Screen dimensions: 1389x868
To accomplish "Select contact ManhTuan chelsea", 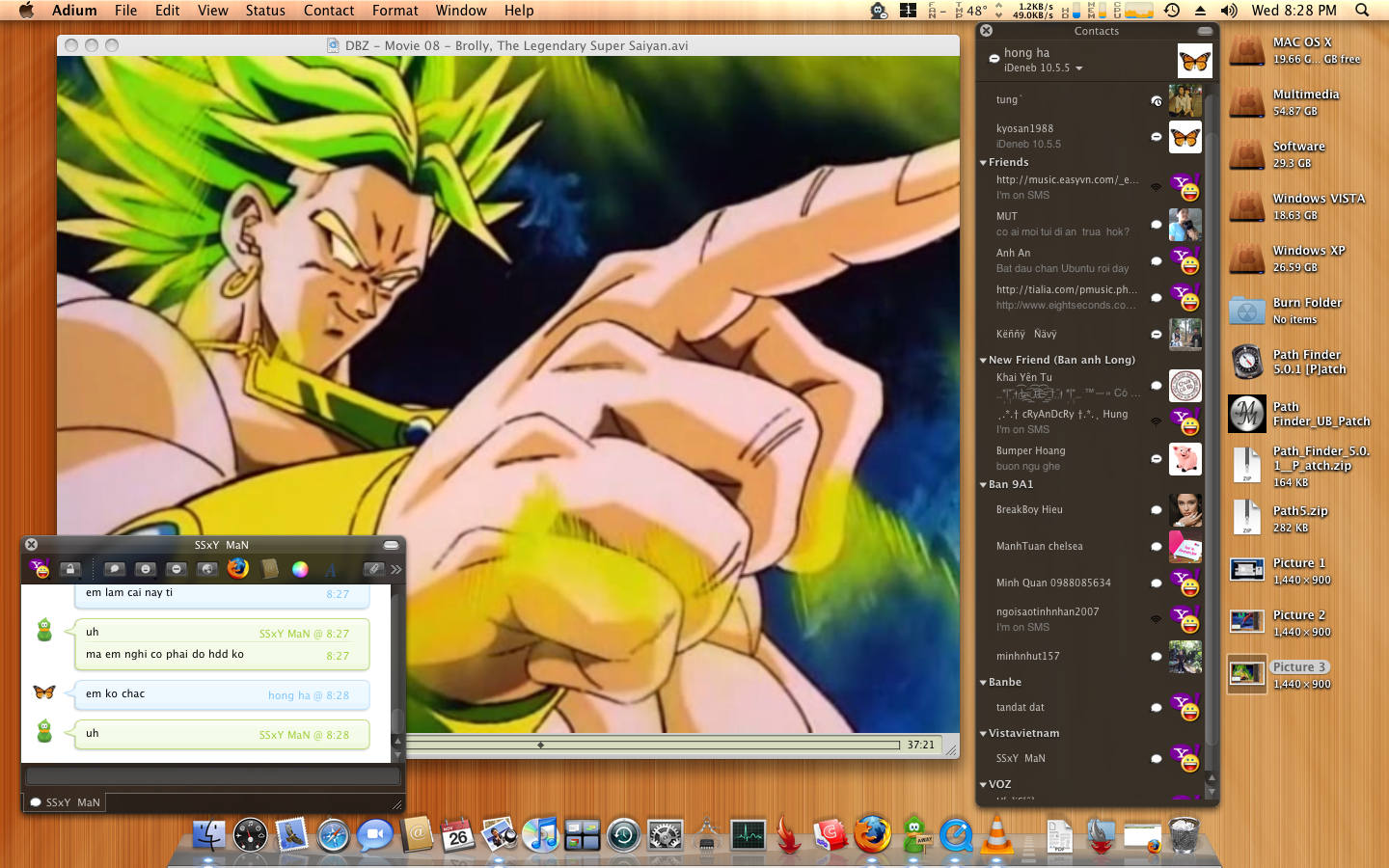I will pos(1091,547).
